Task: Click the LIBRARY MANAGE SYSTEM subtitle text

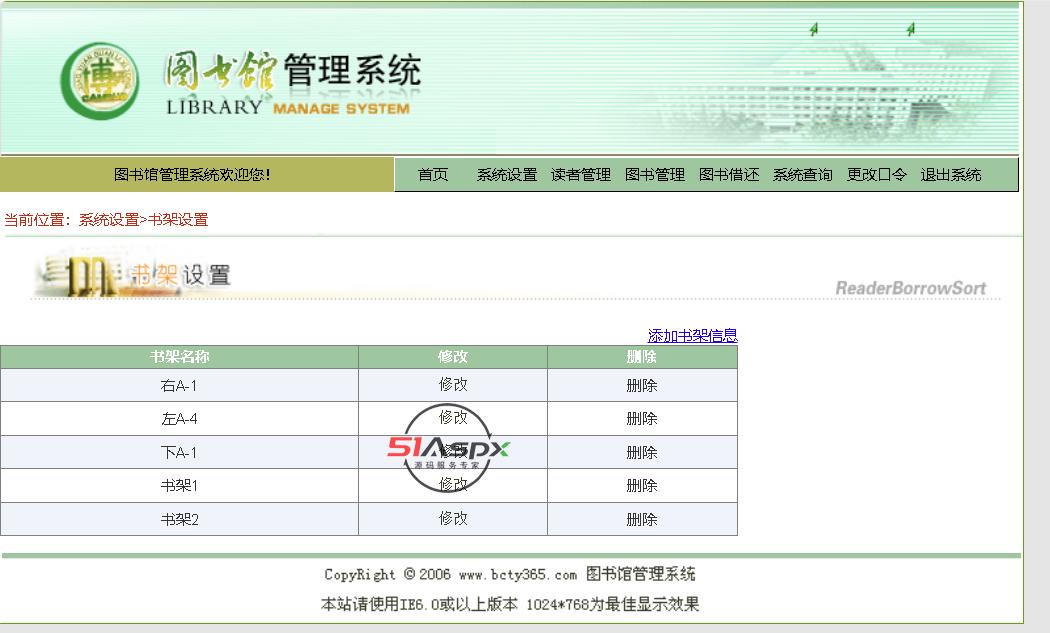Action: (x=288, y=107)
